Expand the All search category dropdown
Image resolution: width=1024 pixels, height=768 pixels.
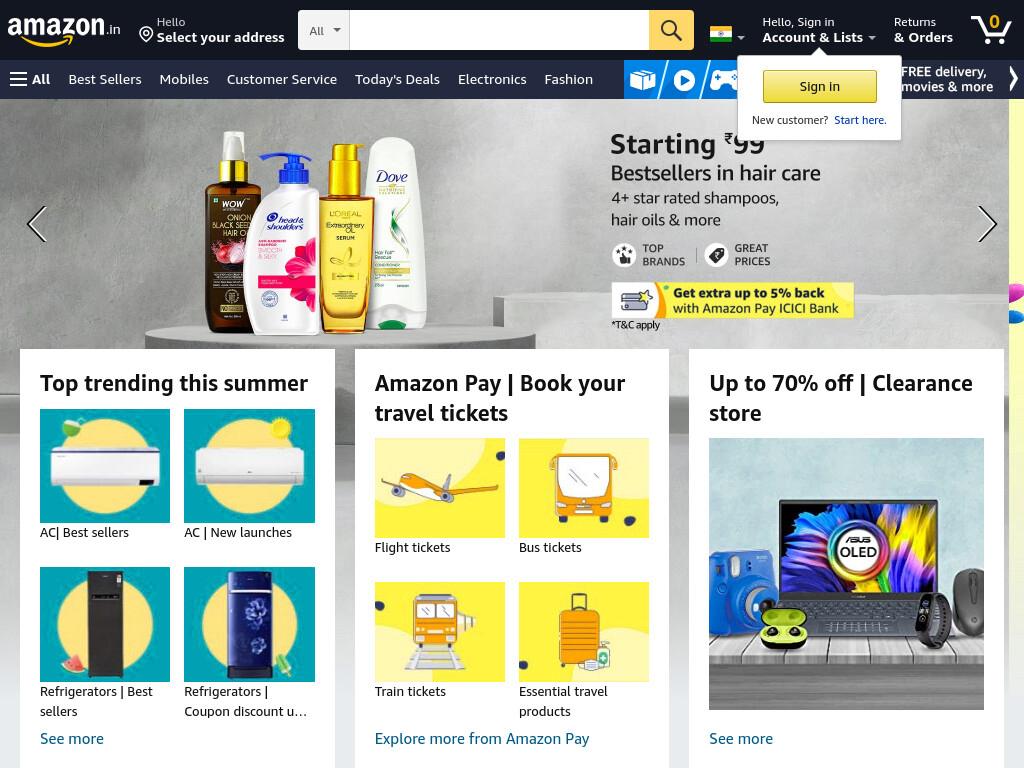pyautogui.click(x=324, y=30)
